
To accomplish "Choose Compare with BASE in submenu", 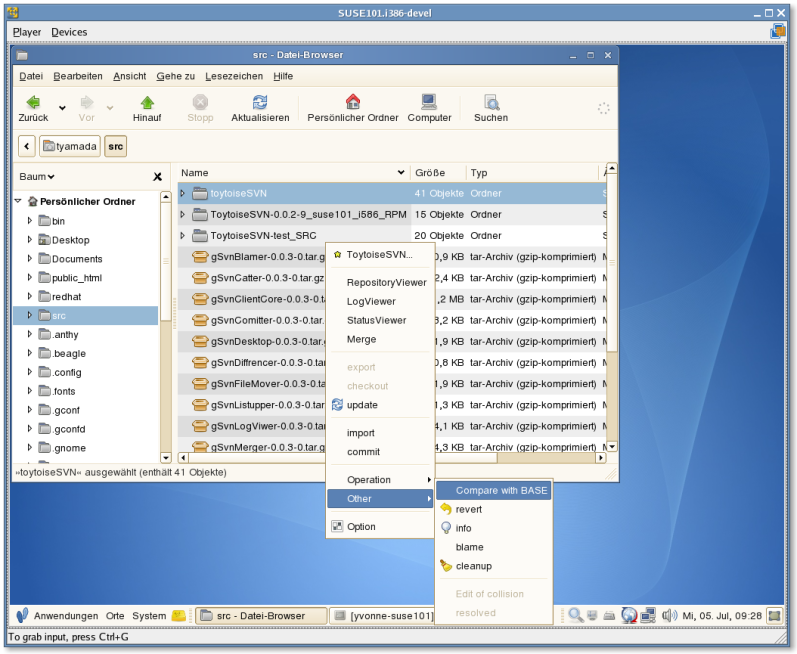I will point(494,490).
